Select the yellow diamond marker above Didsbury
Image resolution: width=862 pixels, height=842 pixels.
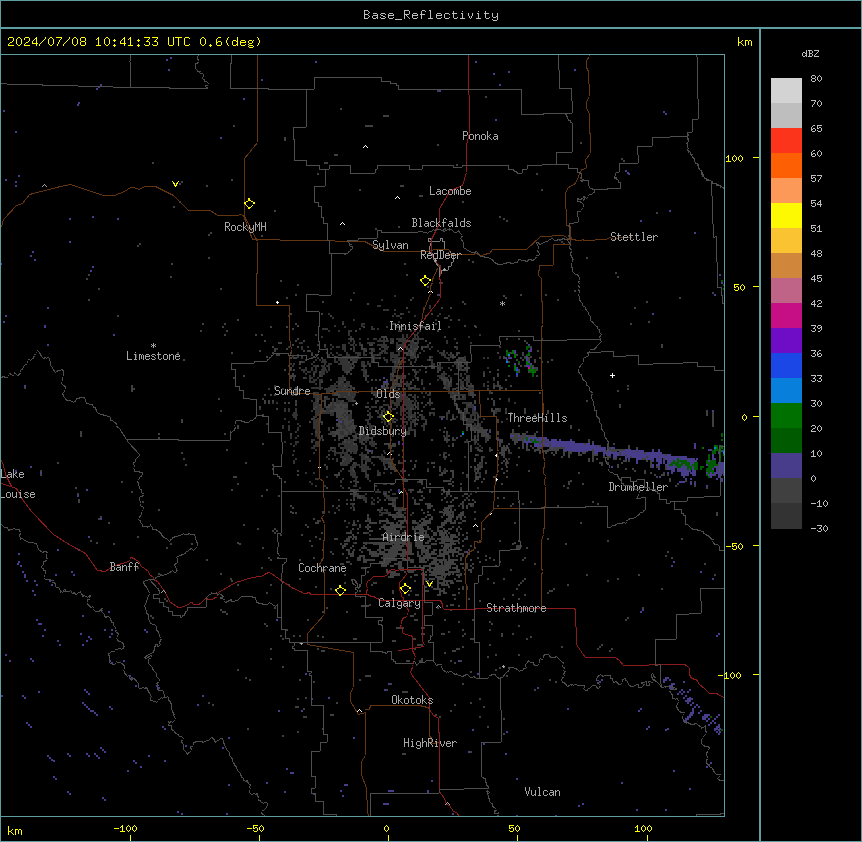(x=388, y=417)
